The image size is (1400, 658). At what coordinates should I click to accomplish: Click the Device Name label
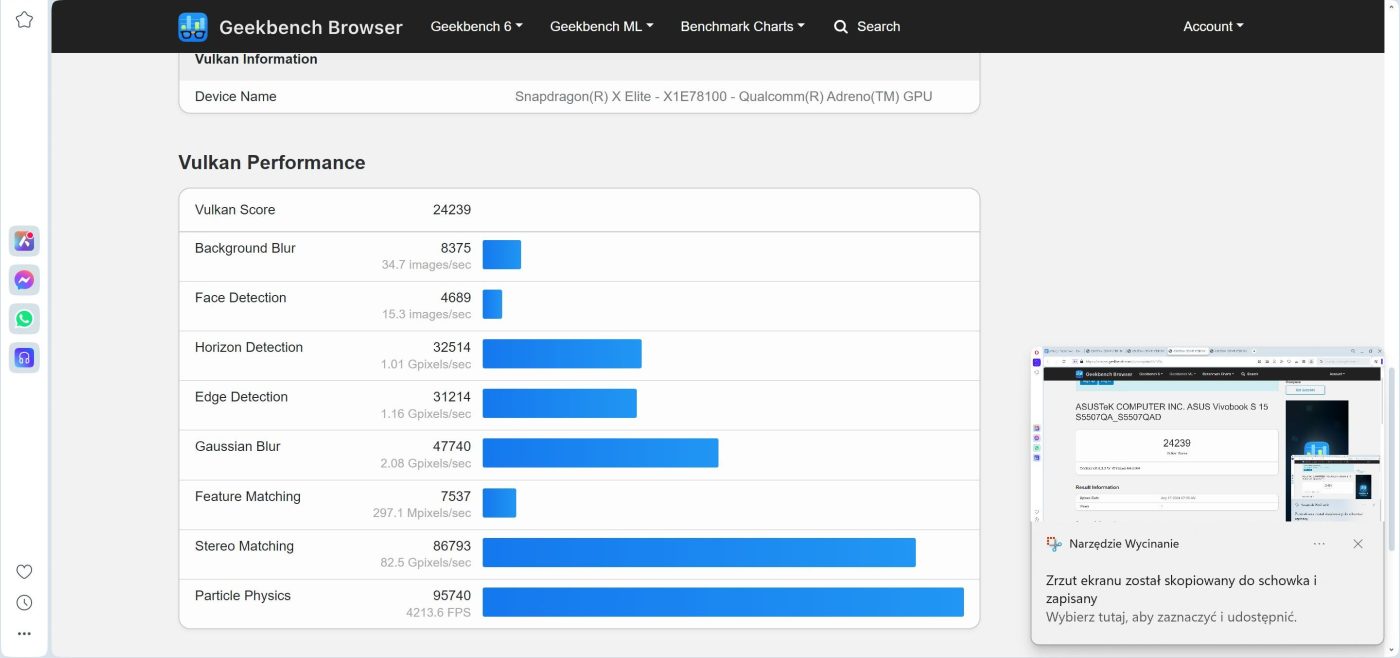point(236,97)
